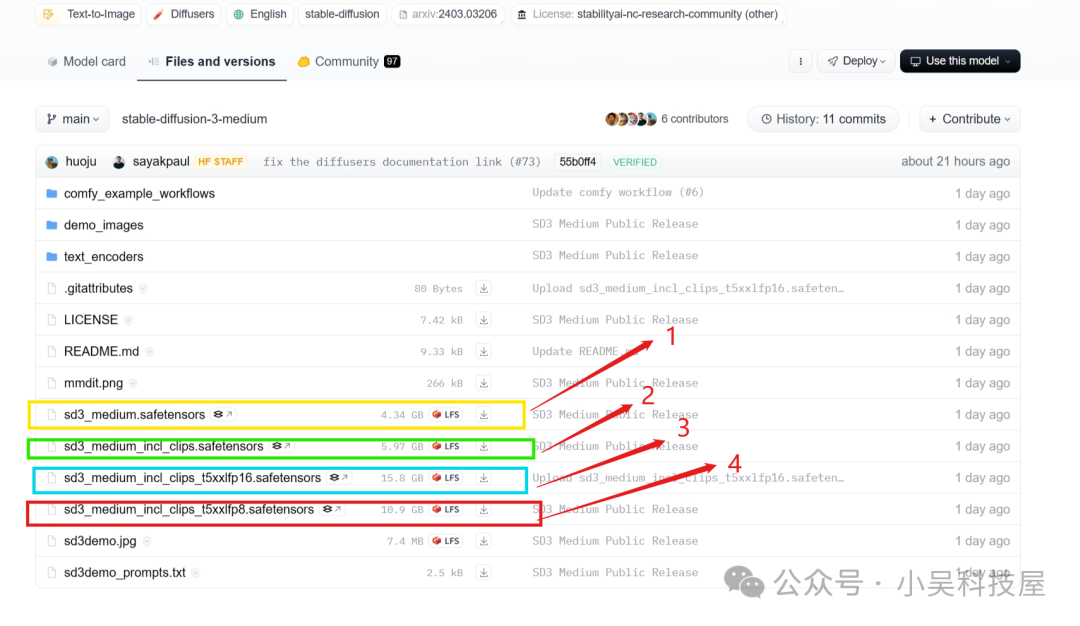Expand the Contribute dropdown
Image resolution: width=1080 pixels, height=626 pixels.
970,119
